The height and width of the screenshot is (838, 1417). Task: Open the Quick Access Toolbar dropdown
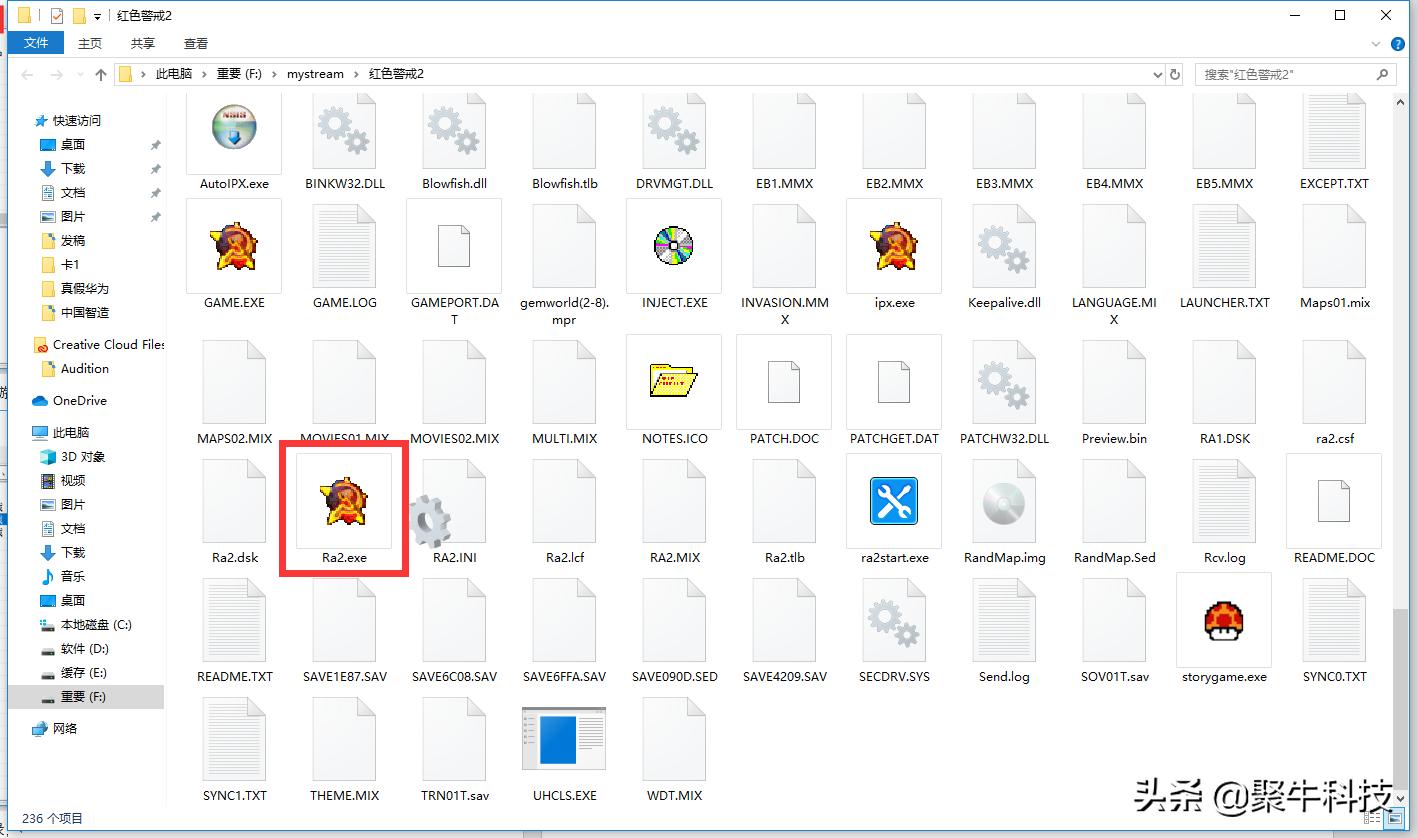point(97,16)
